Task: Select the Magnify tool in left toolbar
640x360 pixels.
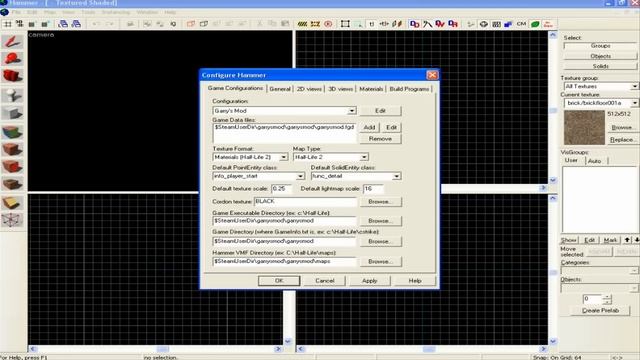Action: point(12,58)
